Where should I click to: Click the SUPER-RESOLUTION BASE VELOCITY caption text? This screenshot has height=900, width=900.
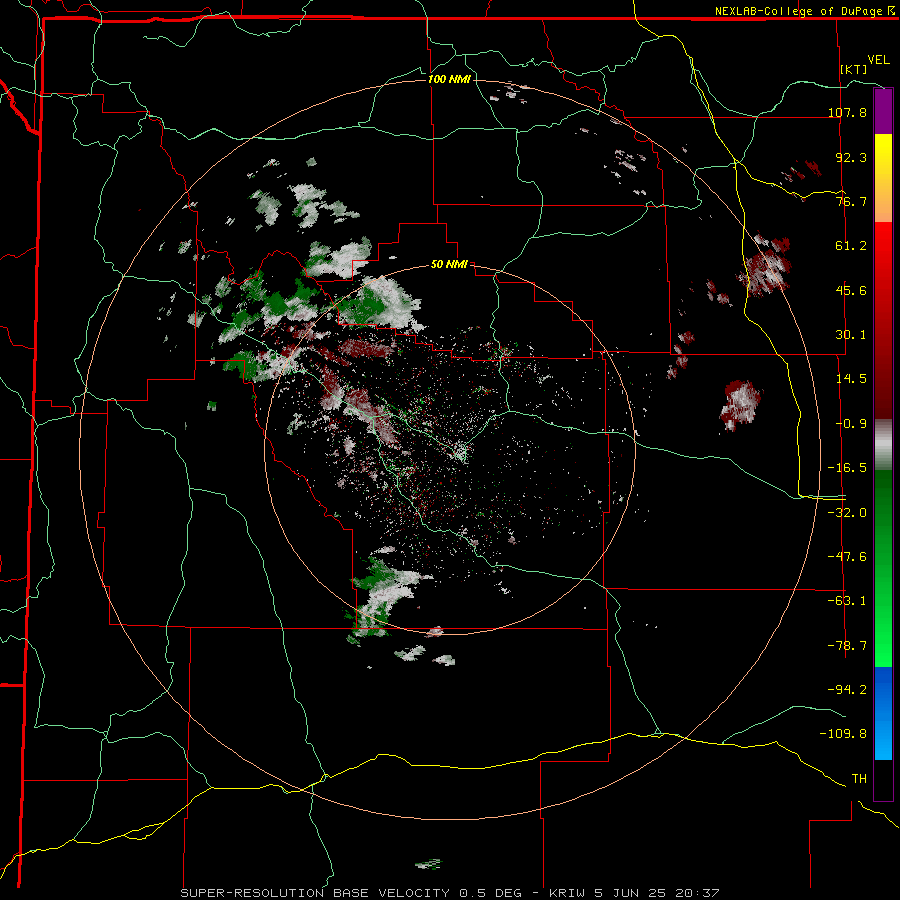click(315, 893)
